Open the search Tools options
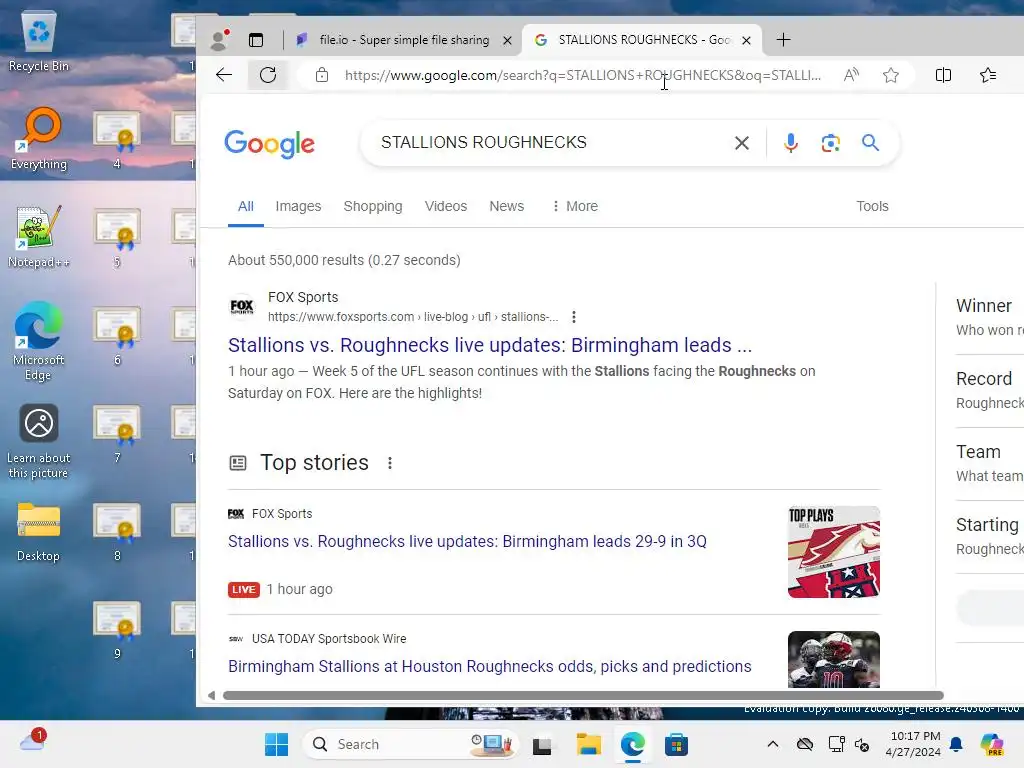 click(x=872, y=206)
